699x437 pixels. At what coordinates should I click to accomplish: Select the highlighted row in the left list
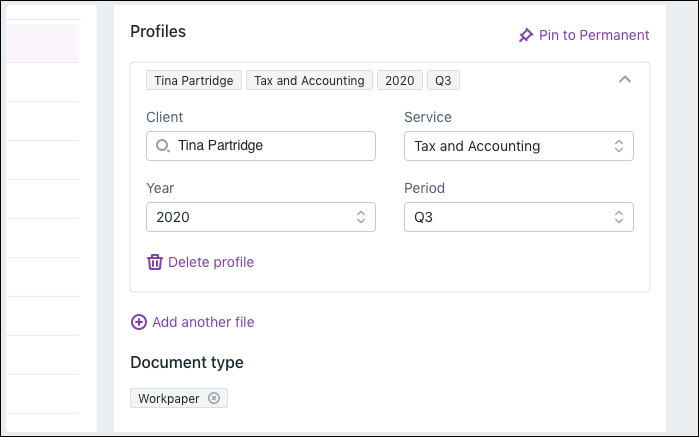40,43
